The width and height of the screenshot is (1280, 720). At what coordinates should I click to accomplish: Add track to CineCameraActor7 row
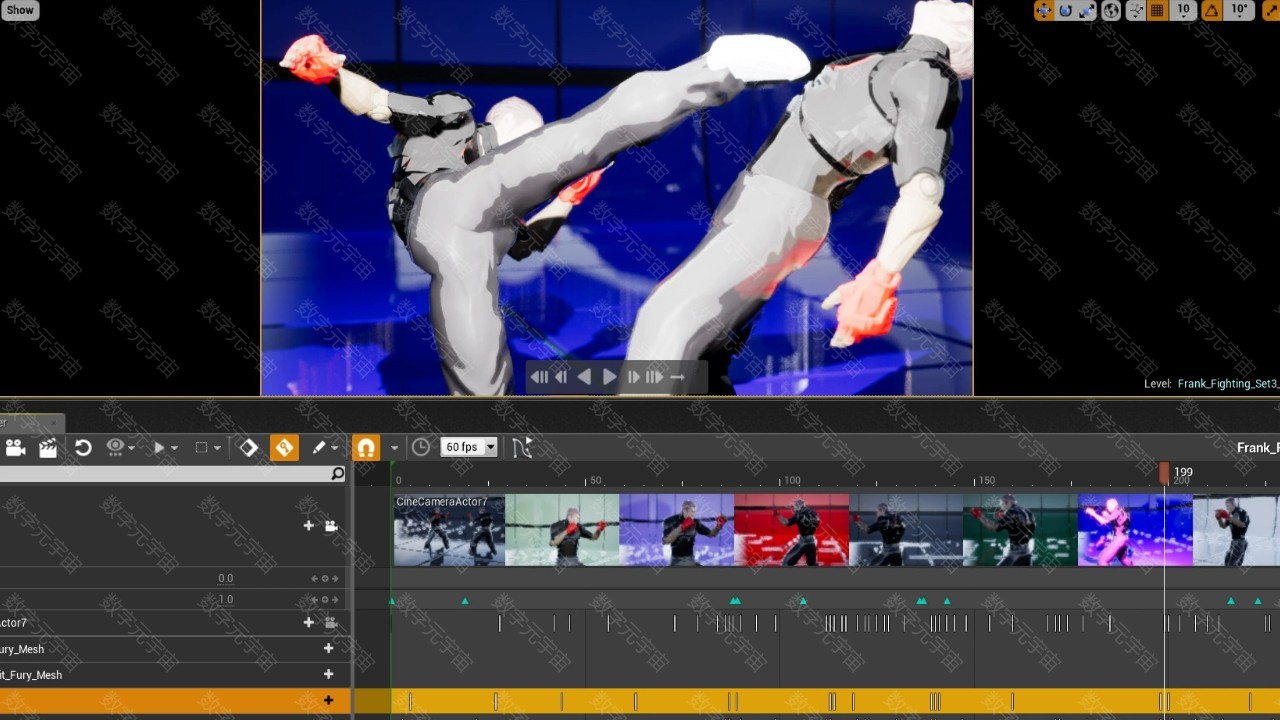[308, 622]
